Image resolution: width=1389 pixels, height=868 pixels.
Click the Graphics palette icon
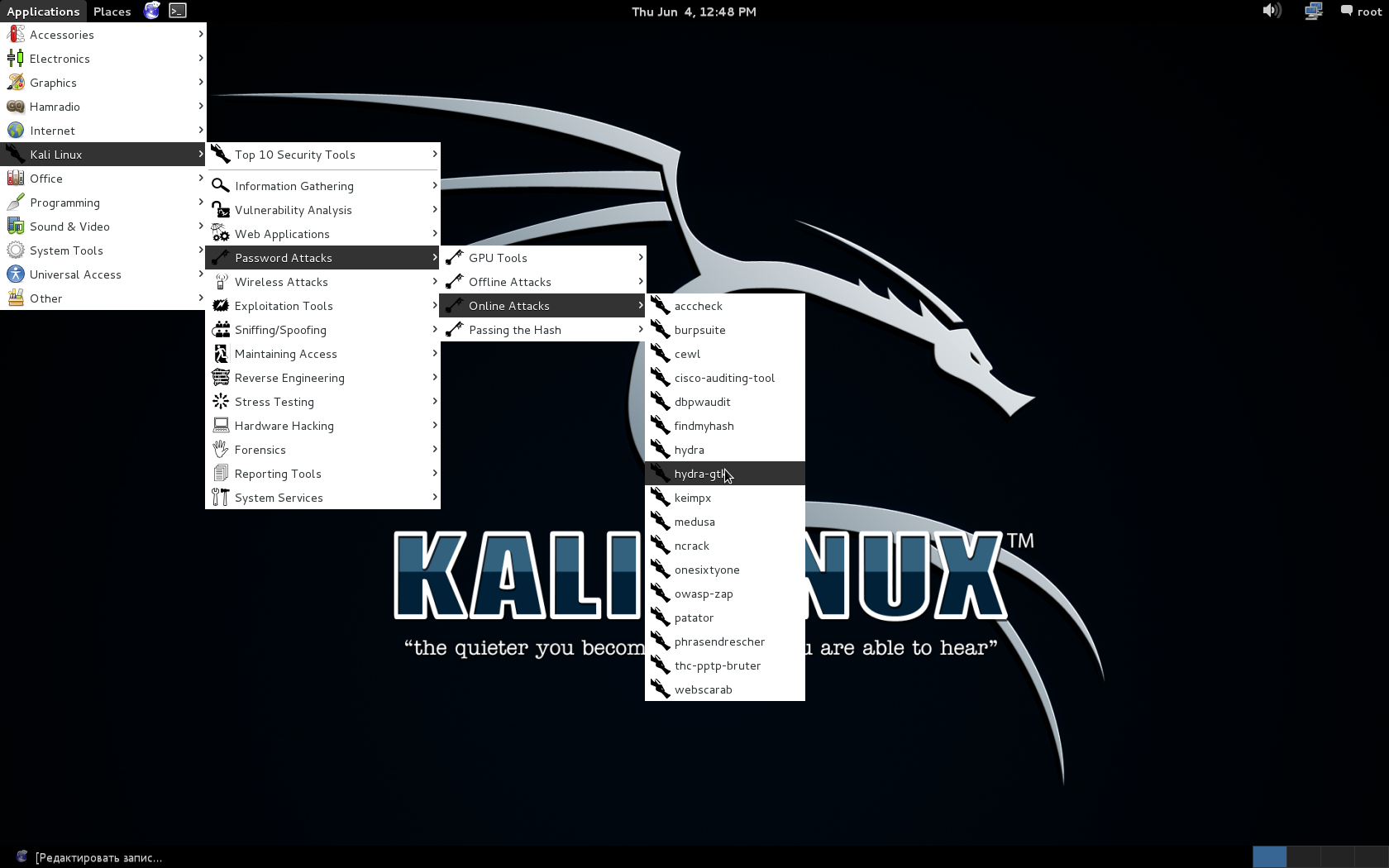click(16, 83)
